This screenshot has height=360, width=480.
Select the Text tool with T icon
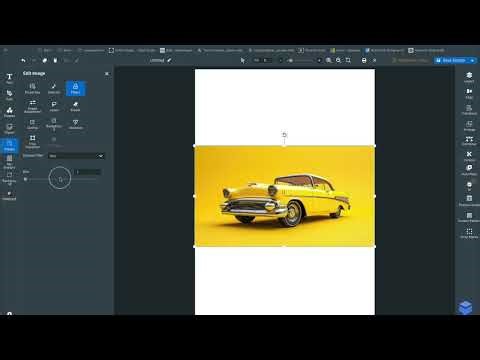pyautogui.click(x=9, y=78)
